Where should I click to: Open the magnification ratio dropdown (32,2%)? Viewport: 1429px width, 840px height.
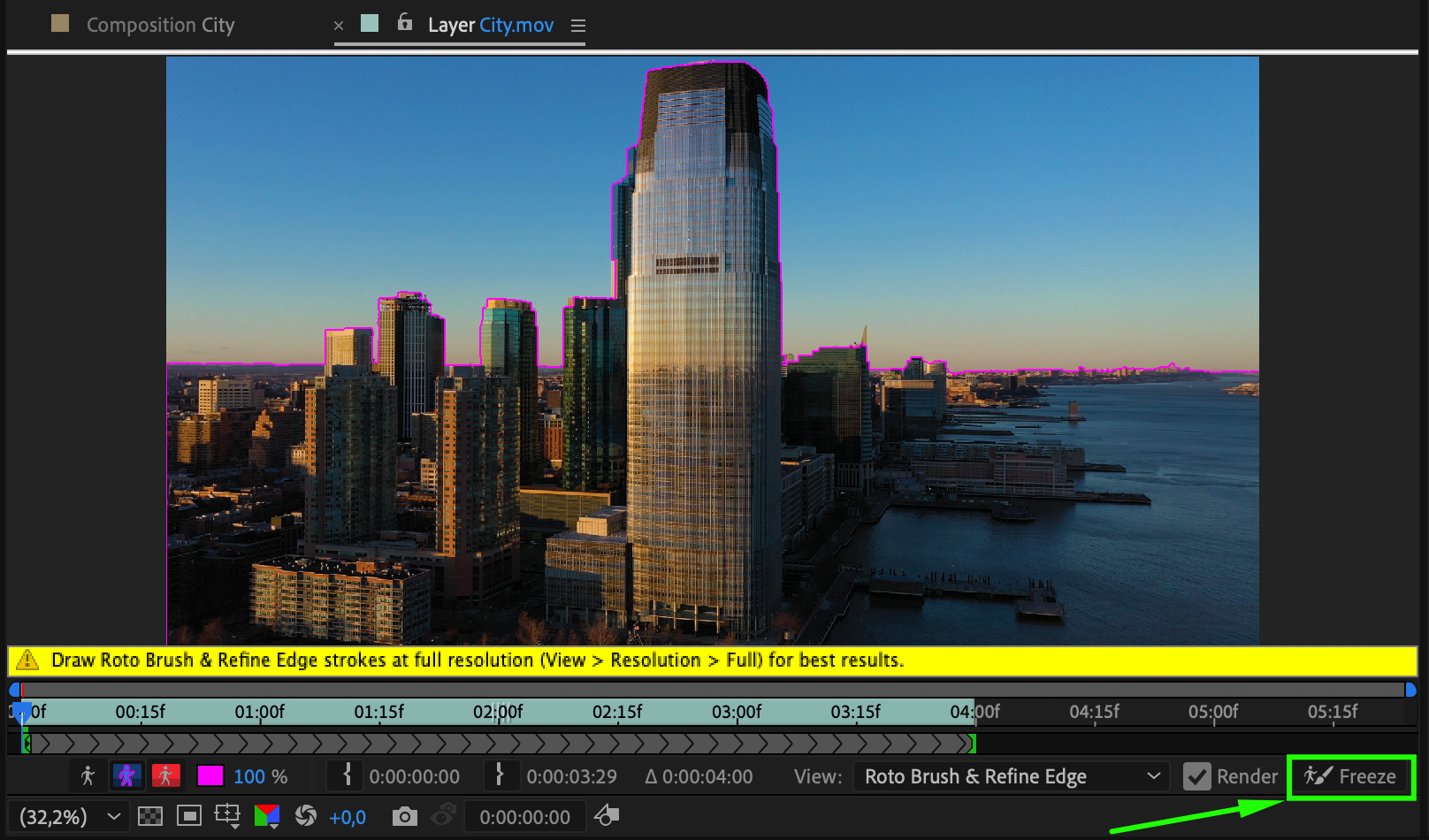(69, 816)
